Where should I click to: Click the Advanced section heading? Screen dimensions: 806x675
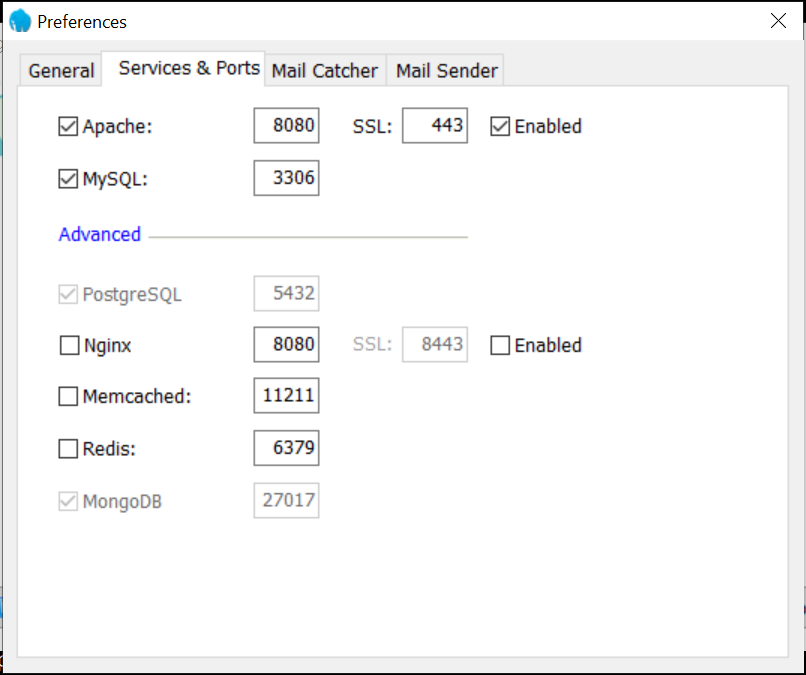click(100, 234)
